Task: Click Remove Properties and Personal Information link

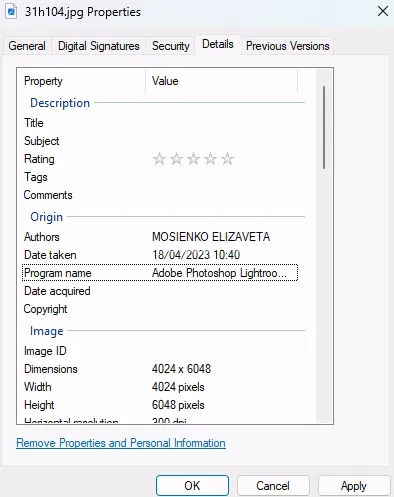Action: click(x=121, y=443)
